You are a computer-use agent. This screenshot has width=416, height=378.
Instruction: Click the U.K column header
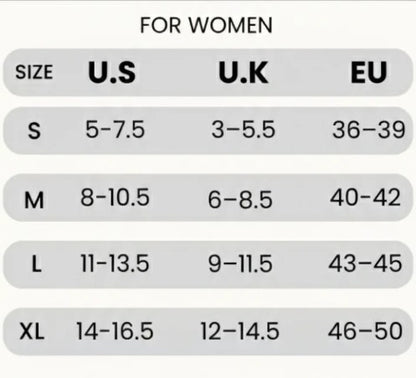coord(243,72)
